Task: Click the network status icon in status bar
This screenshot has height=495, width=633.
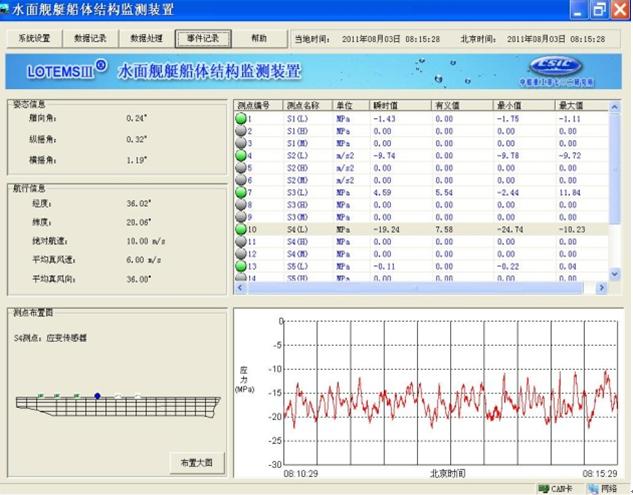Action: pyautogui.click(x=593, y=488)
